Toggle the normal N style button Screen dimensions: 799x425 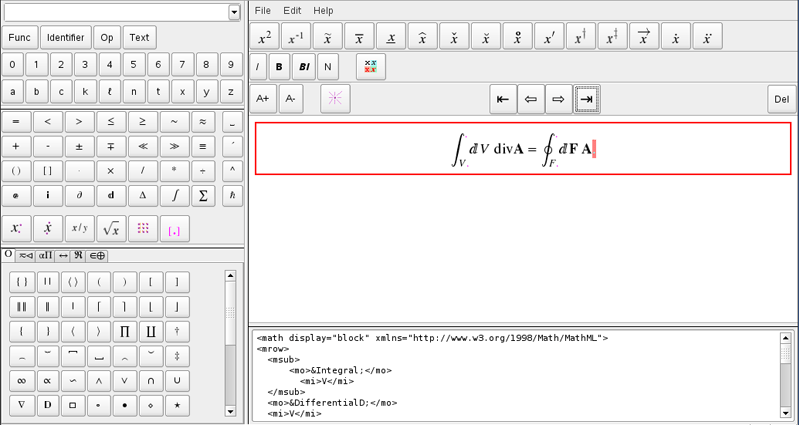point(327,67)
